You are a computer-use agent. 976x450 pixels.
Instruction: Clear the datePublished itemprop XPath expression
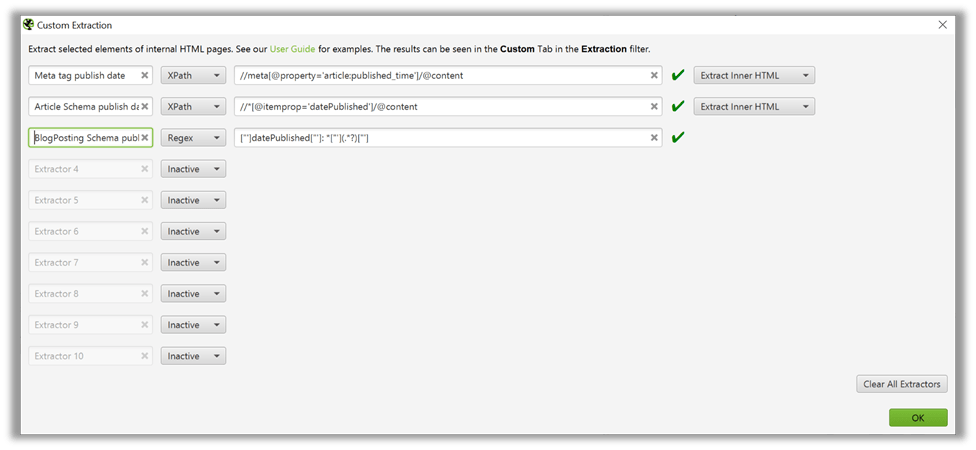[x=654, y=106]
